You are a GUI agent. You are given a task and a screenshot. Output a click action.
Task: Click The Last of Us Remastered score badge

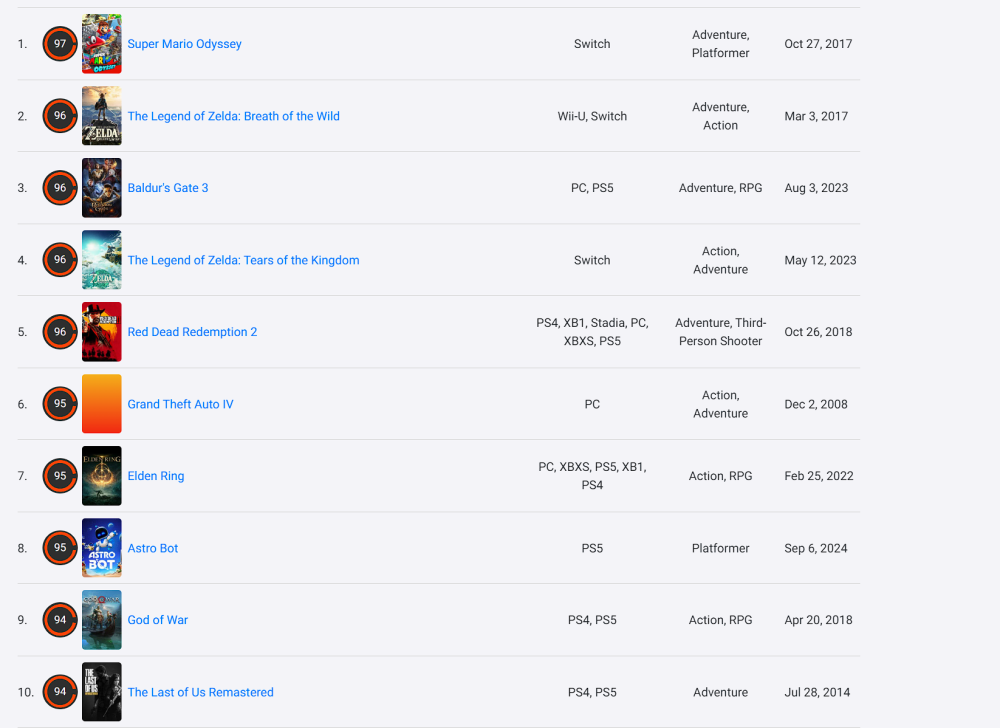click(x=60, y=692)
